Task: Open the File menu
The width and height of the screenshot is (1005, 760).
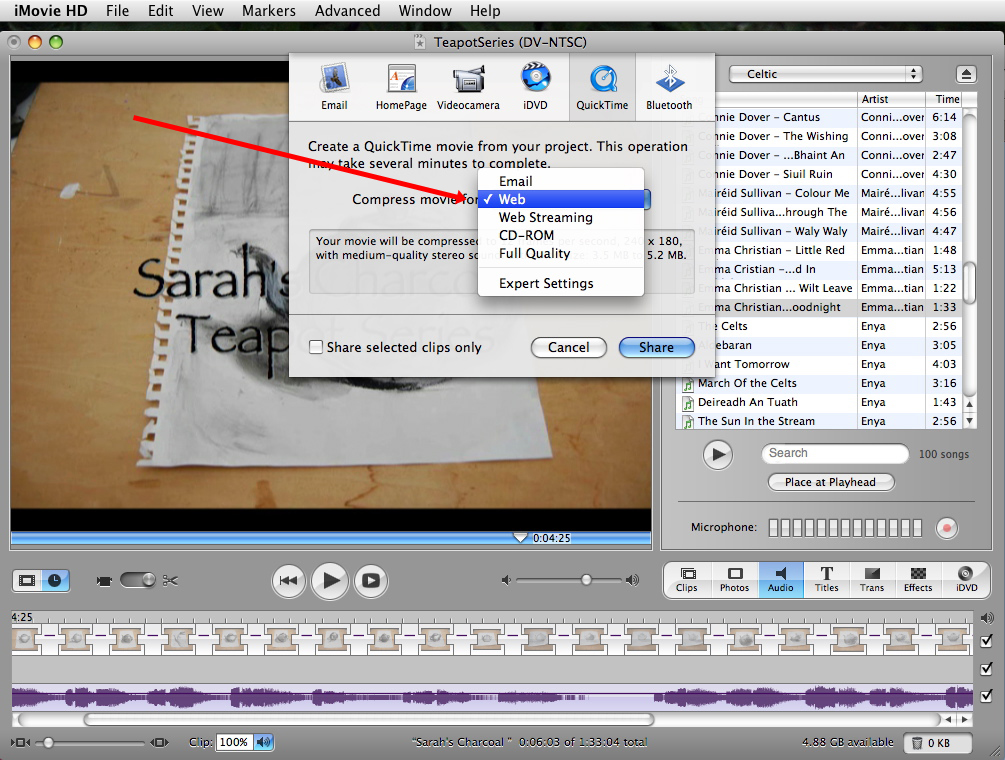Action: [117, 11]
